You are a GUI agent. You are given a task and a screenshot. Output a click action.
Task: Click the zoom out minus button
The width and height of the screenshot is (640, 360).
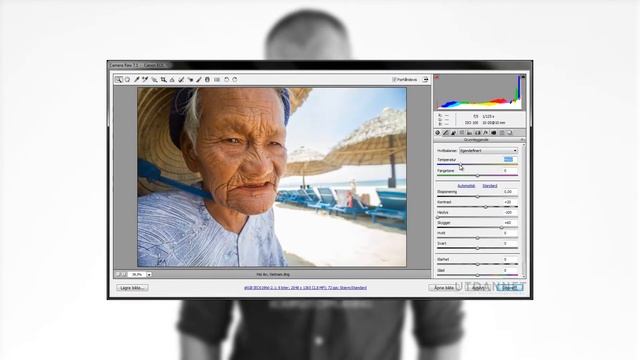(118, 275)
